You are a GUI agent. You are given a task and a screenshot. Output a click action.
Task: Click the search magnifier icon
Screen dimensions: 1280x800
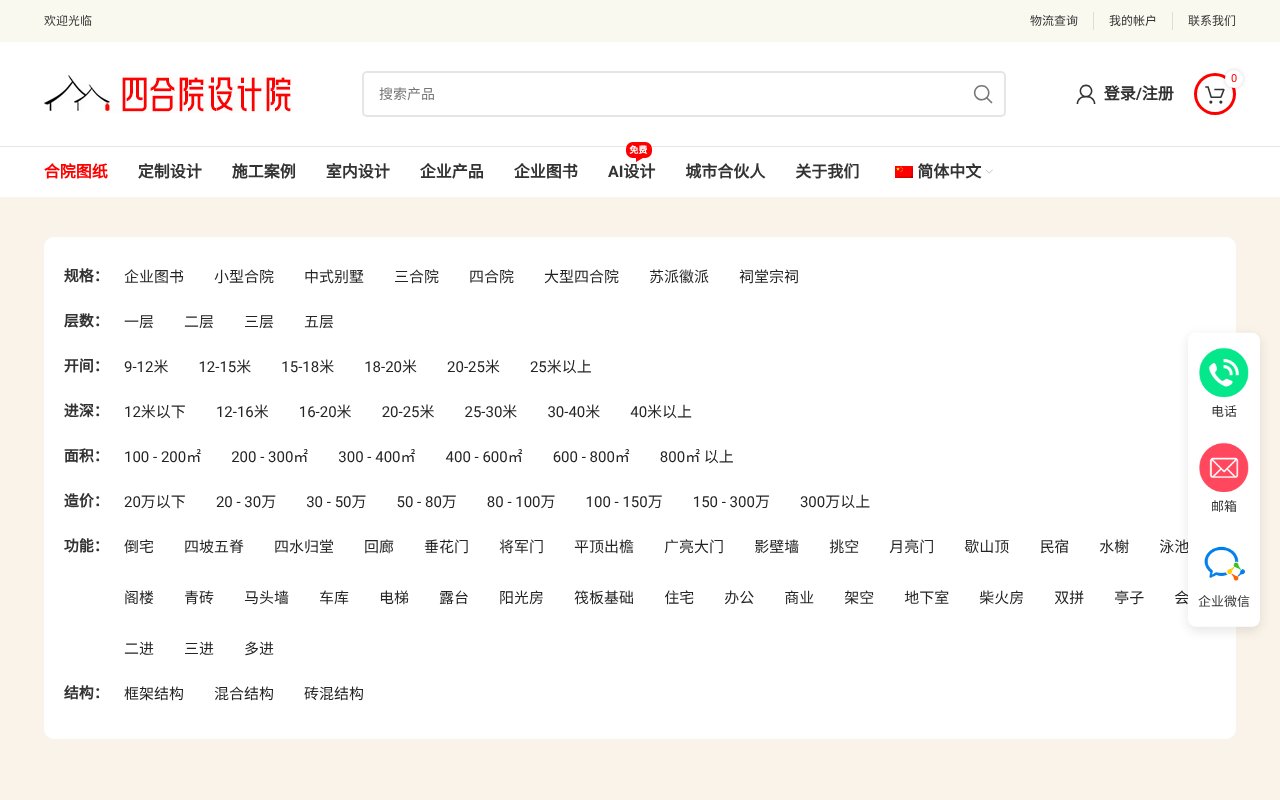[x=983, y=94]
